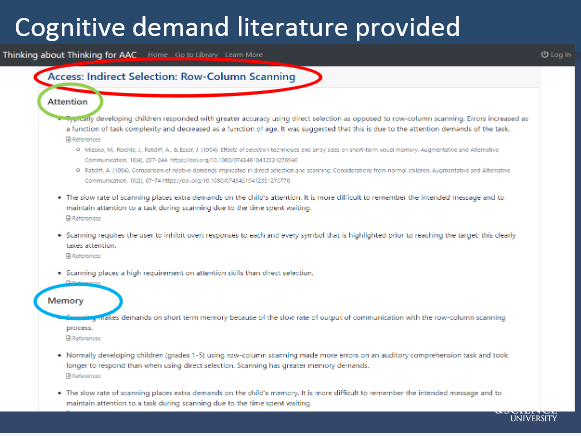Open DOI link in Mizuko et al. reference

233,160
